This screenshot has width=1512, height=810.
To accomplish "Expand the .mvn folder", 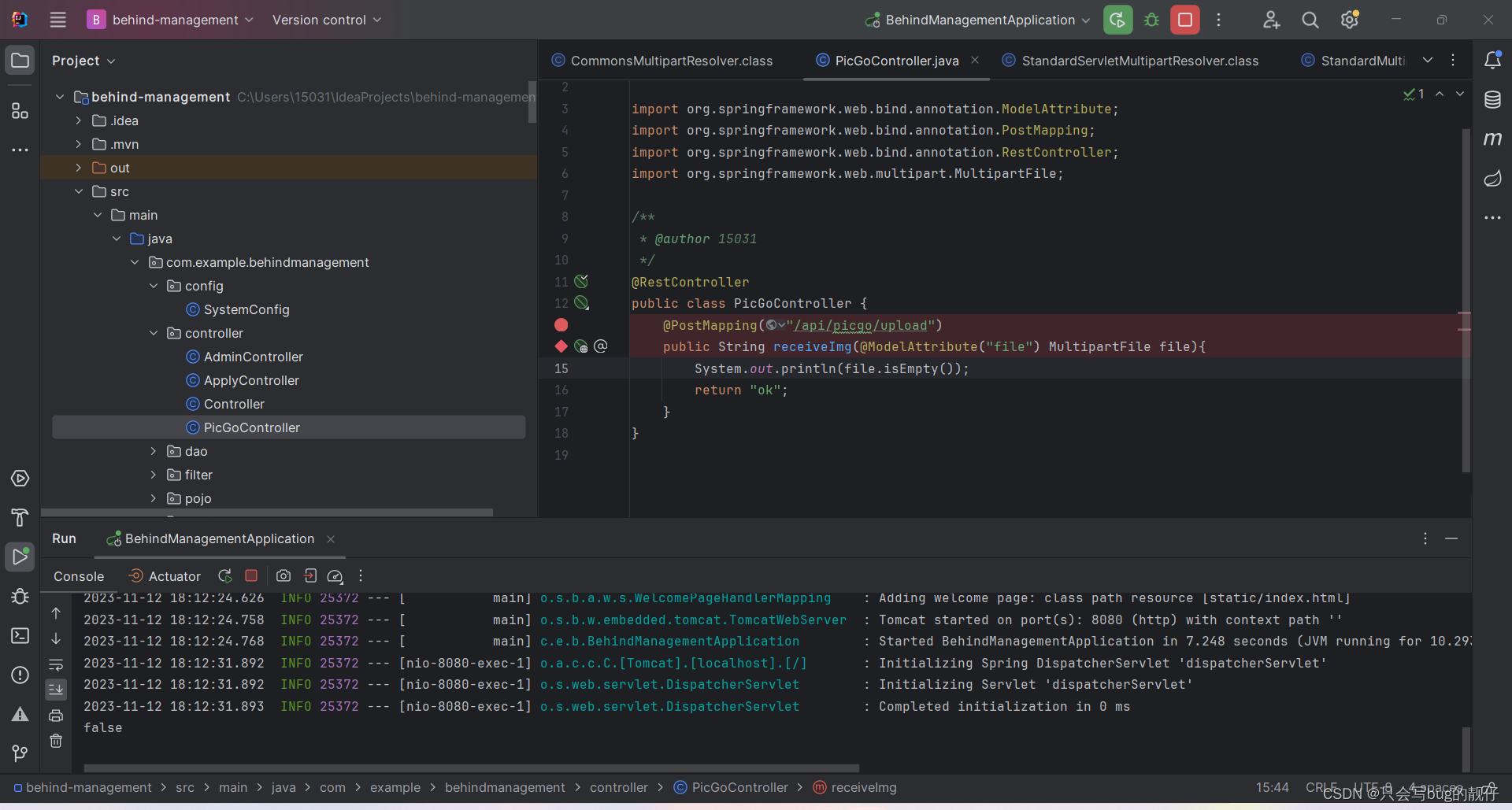I will pos(78,144).
